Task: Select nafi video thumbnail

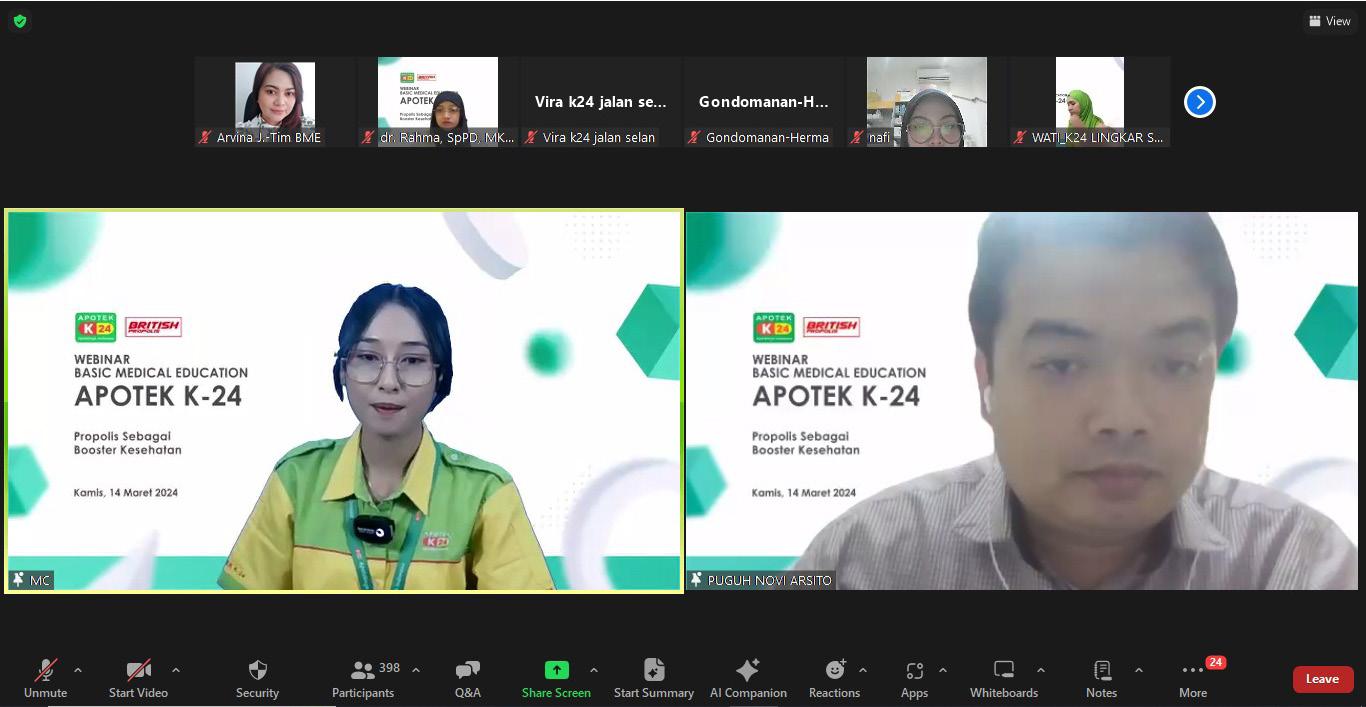Action: [x=927, y=102]
